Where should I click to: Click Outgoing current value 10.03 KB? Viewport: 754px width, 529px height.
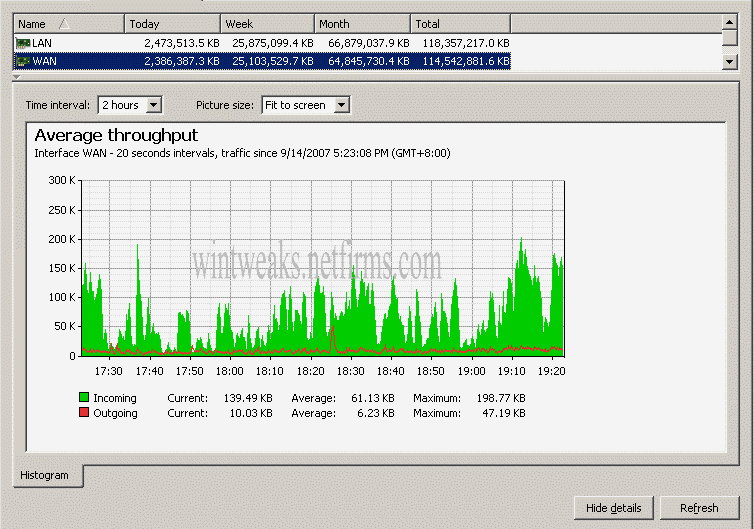(251, 413)
